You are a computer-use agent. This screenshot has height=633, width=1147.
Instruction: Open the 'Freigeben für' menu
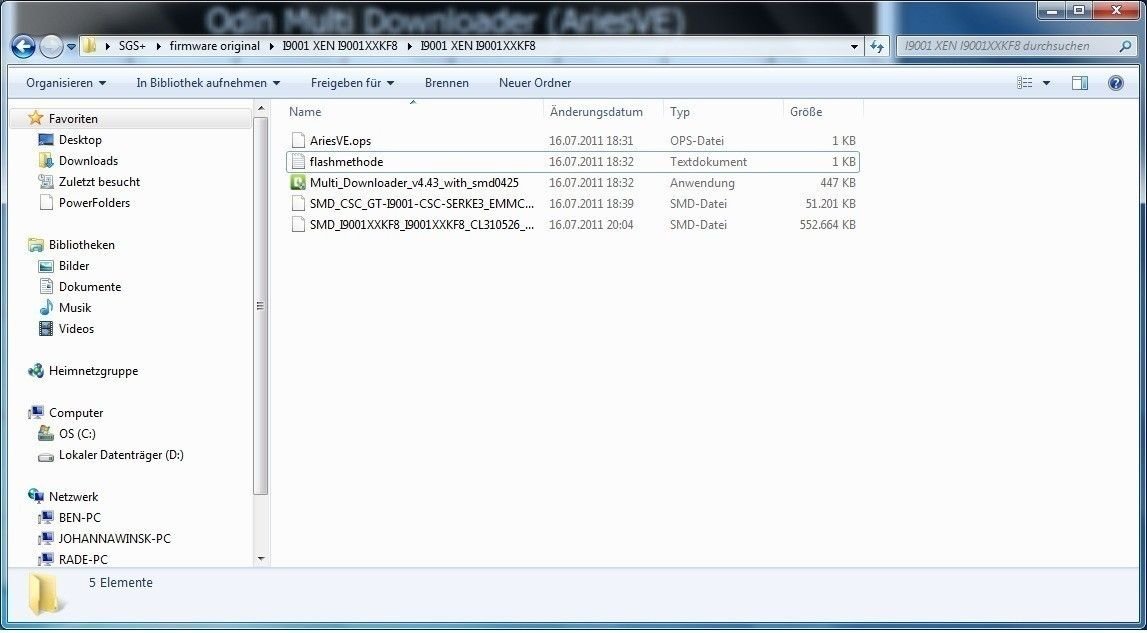pyautogui.click(x=352, y=83)
